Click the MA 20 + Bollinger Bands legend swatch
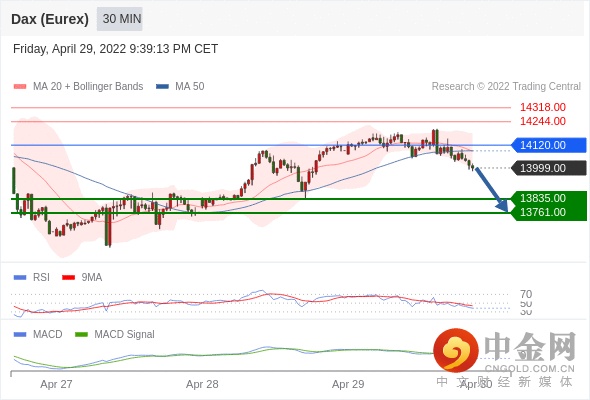Image resolution: width=590 pixels, height=400 pixels. click(x=20, y=87)
